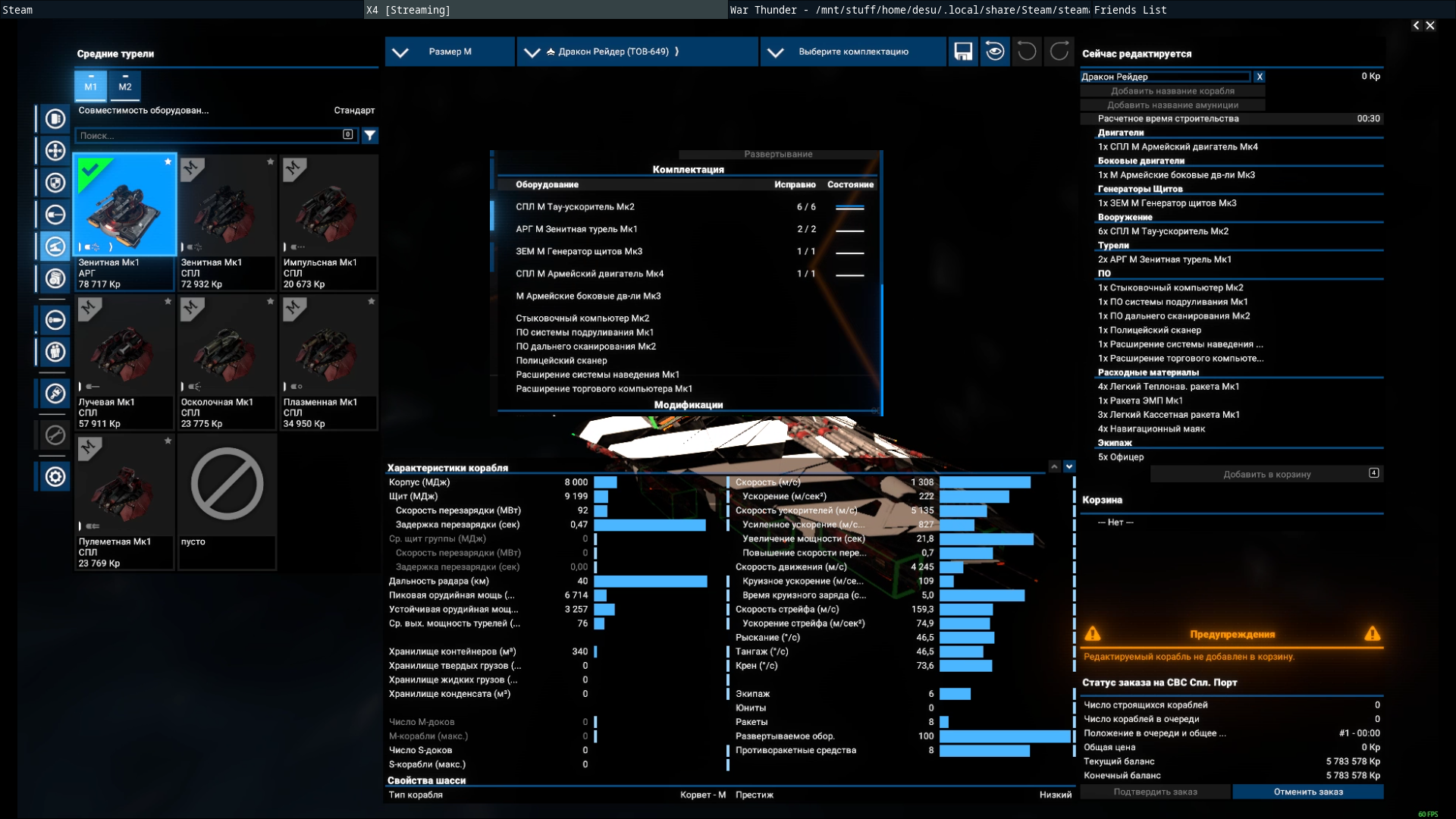Open the Размер М size dropdown
This screenshot has height=819, width=1456.
(x=449, y=52)
